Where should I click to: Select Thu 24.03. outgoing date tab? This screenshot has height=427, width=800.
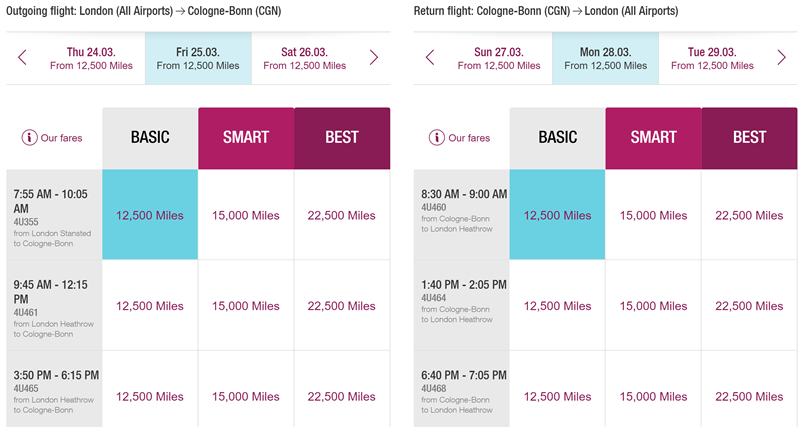[x=91, y=58]
